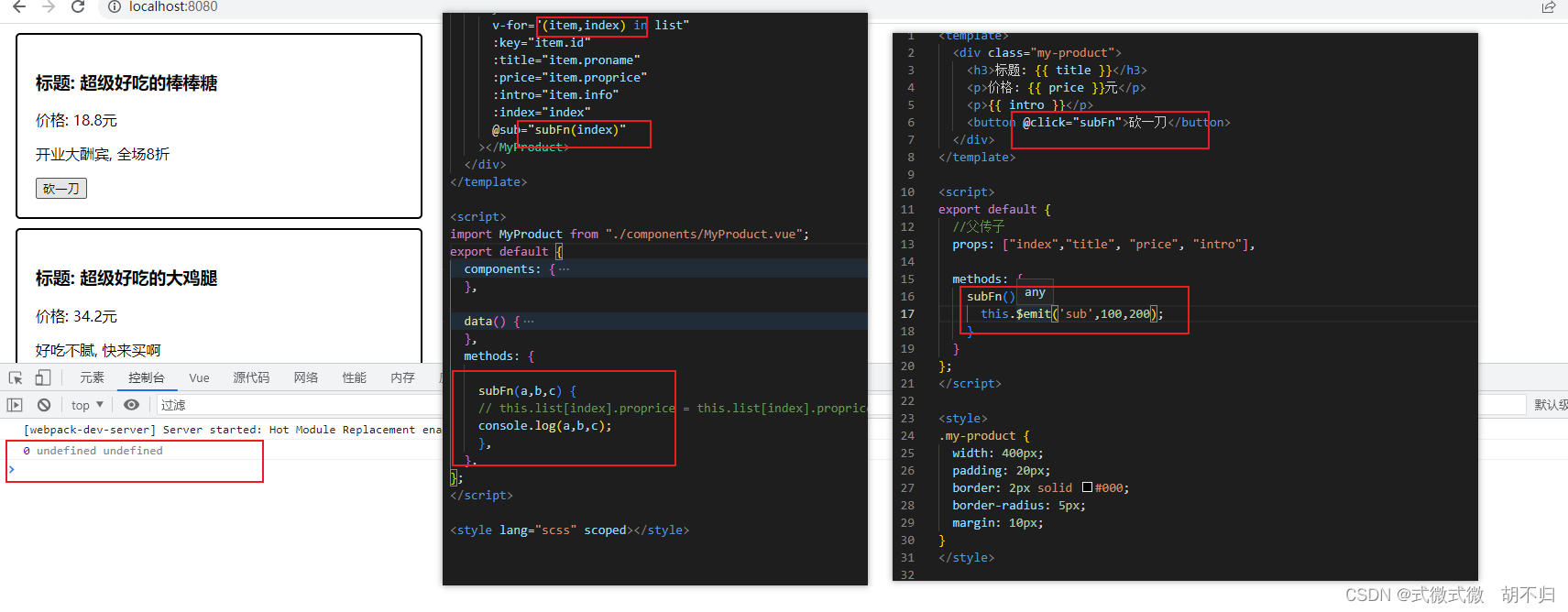Toggle the device toolbar icon in DevTools
1568x612 pixels.
(43, 377)
